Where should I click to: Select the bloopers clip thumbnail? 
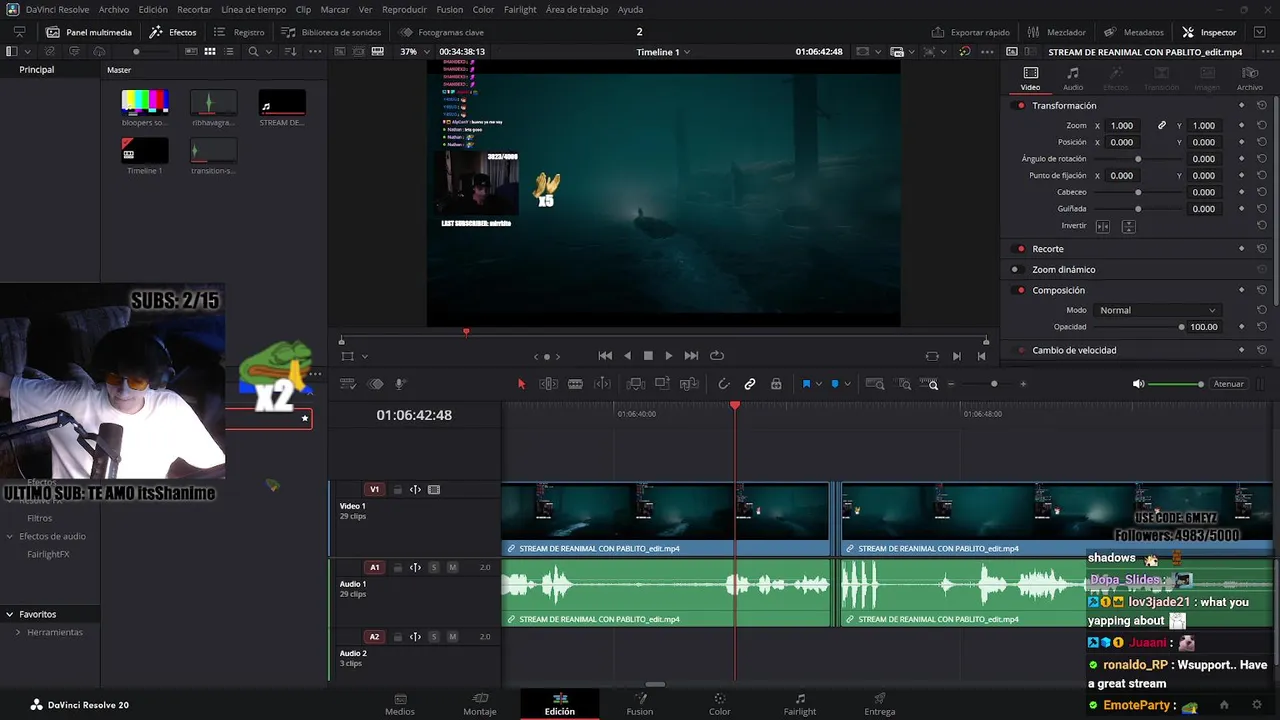pos(145,102)
